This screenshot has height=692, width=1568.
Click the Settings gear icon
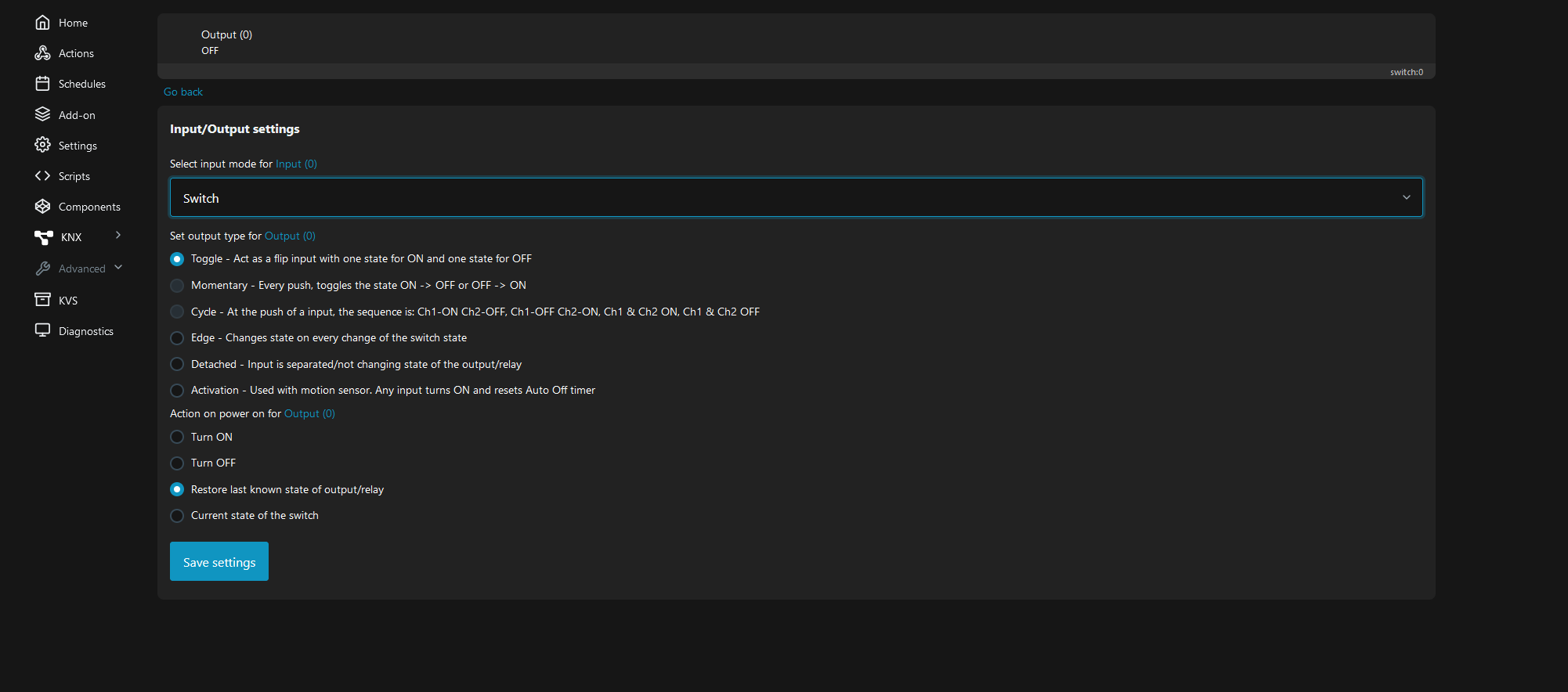pyautogui.click(x=42, y=145)
